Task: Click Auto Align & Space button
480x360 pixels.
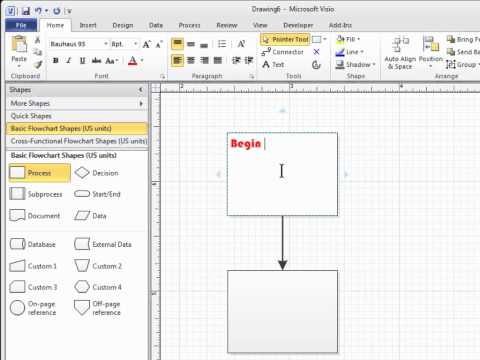Action: [400, 53]
